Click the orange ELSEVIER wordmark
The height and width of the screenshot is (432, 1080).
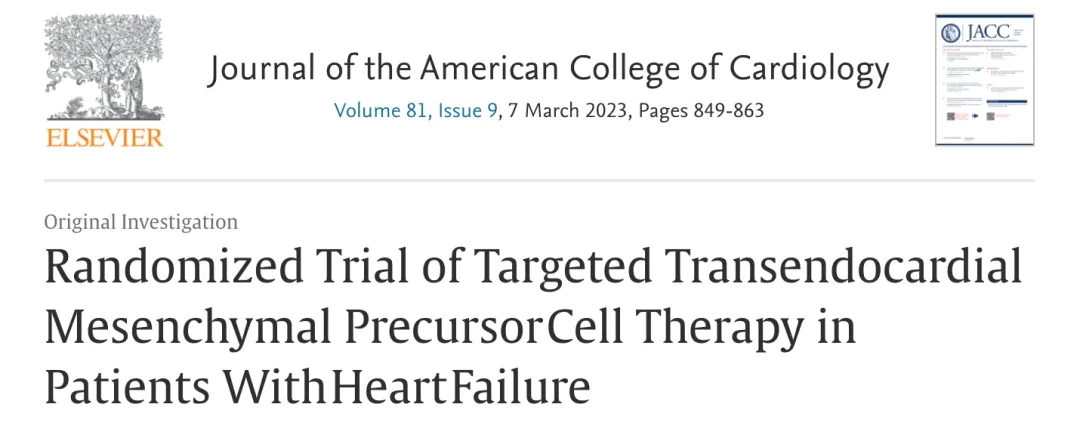click(104, 137)
